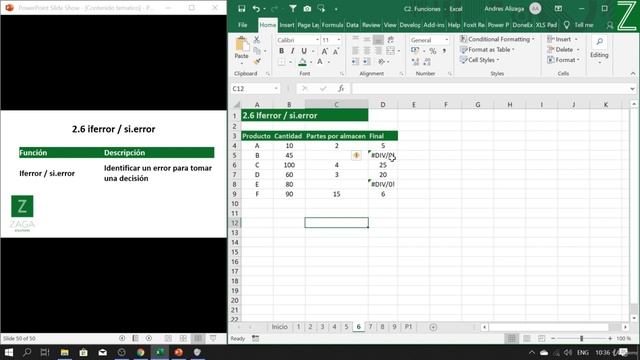Viewport: 640px width, 360px height.
Task: Click the zoom out minus button
Action: (x=553, y=338)
